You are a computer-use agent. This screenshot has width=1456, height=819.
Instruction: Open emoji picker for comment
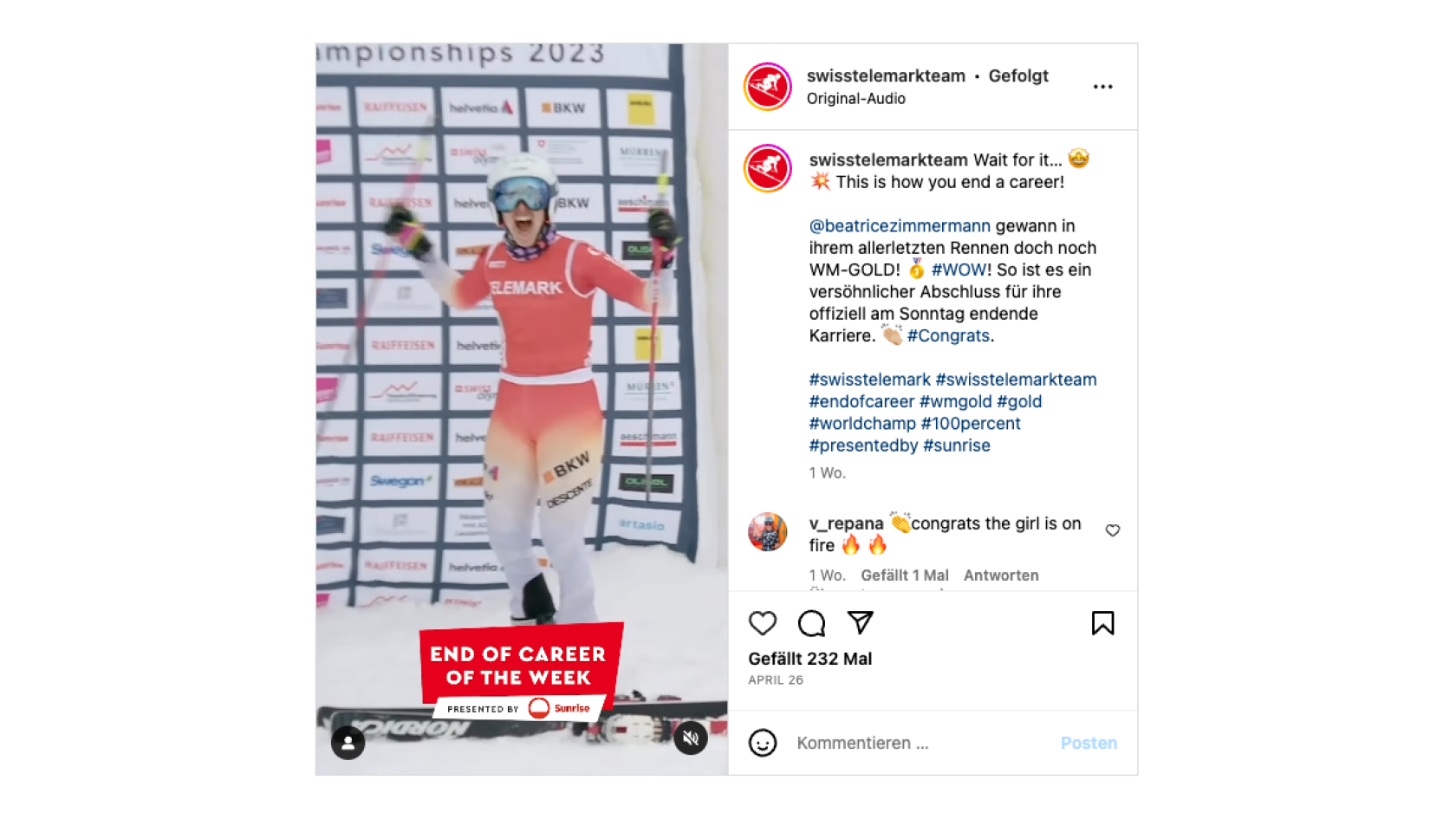(763, 743)
